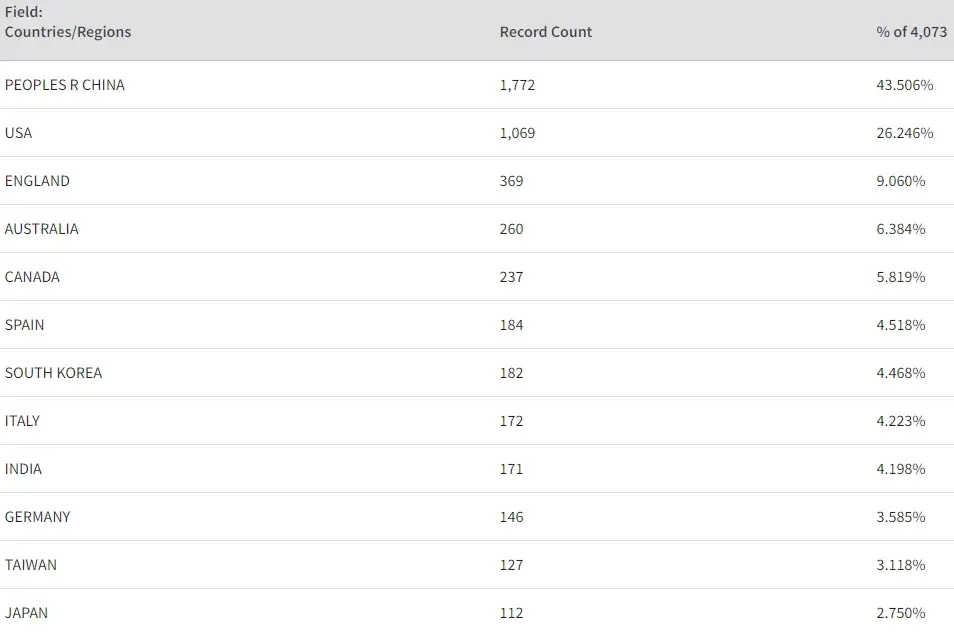The image size is (954, 632).
Task: Click the TAIWAN row label
Action: coord(31,565)
